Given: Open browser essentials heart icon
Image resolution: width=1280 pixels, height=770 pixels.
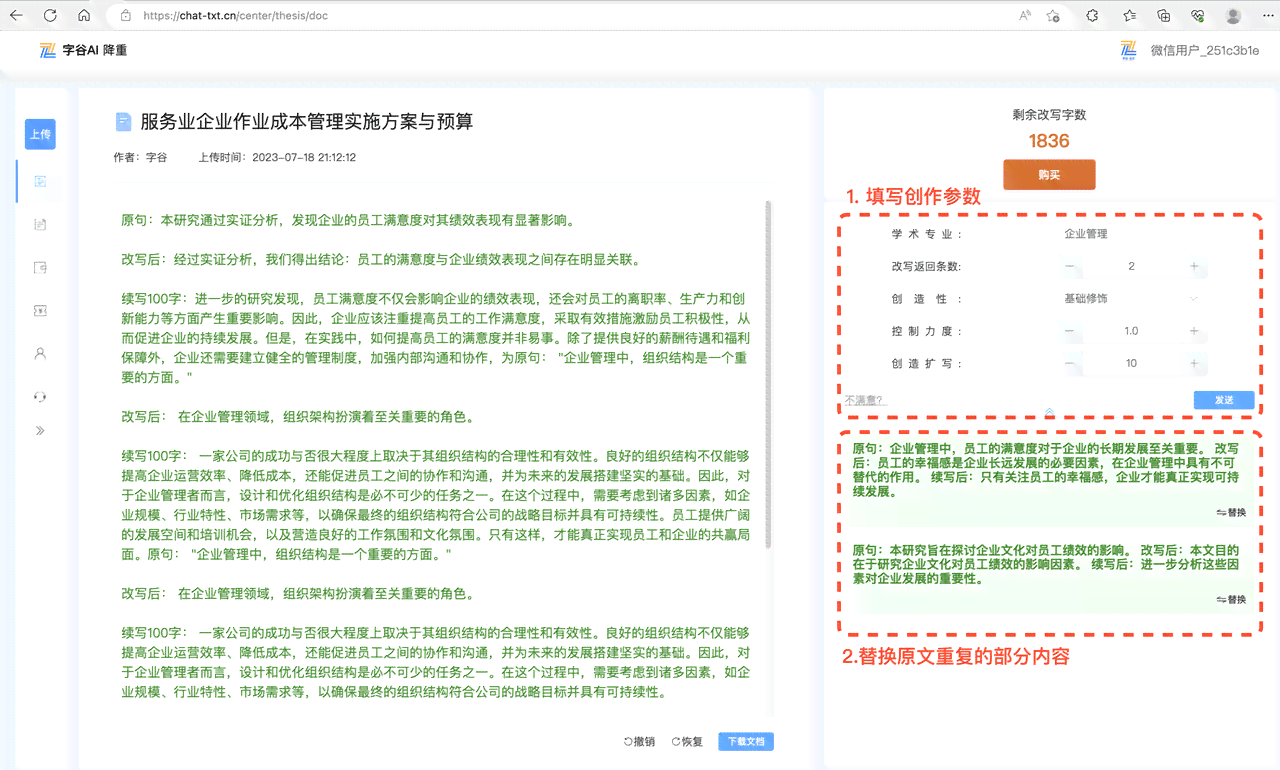Looking at the screenshot, I should 1197,16.
